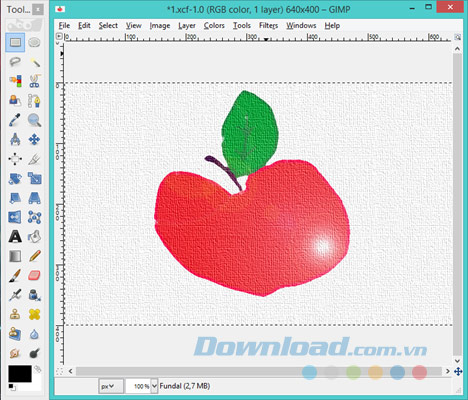The image size is (468, 400).
Task: Open the Filters menu
Action: (x=268, y=25)
